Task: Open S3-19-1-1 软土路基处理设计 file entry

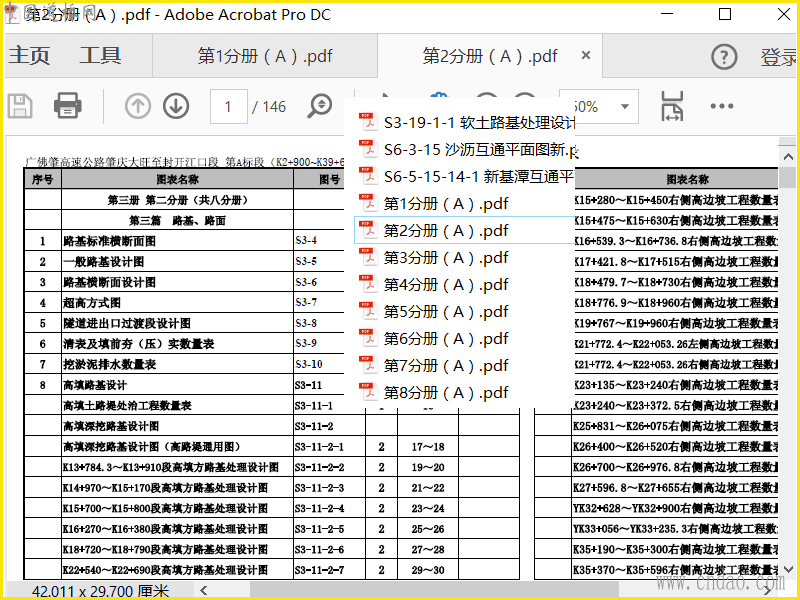Action: coord(466,122)
